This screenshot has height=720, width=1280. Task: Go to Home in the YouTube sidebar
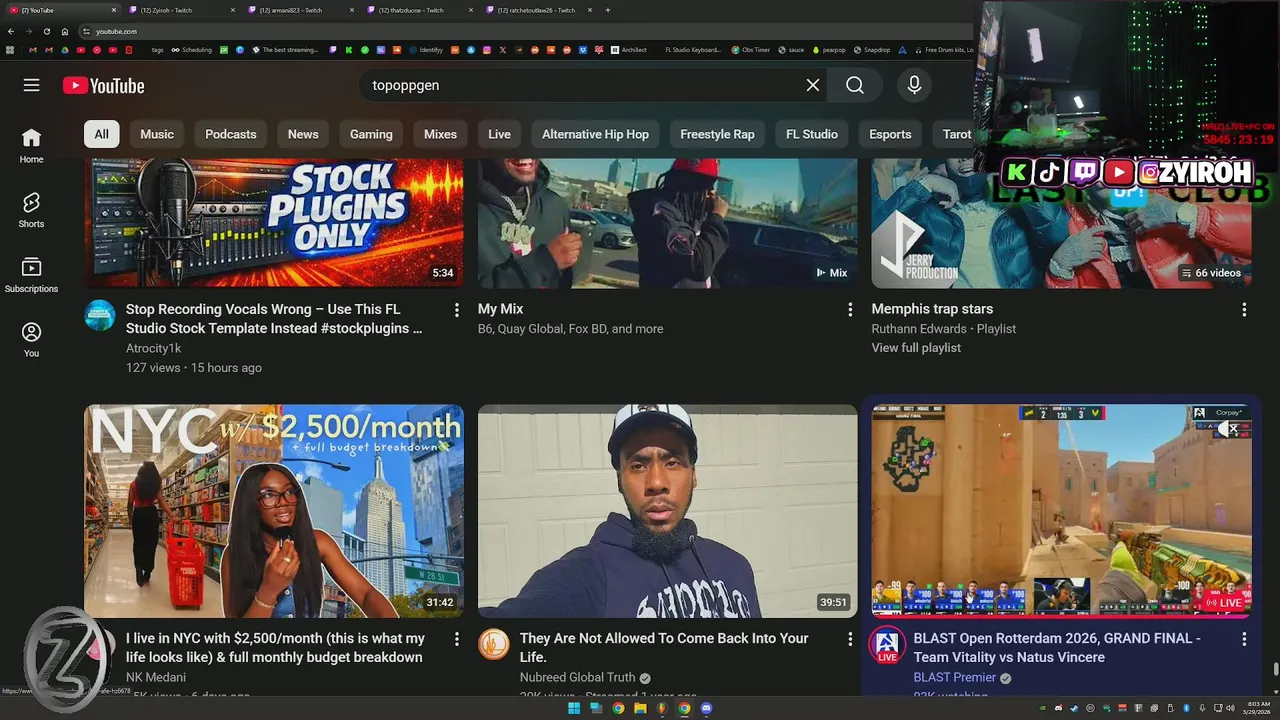[x=31, y=145]
